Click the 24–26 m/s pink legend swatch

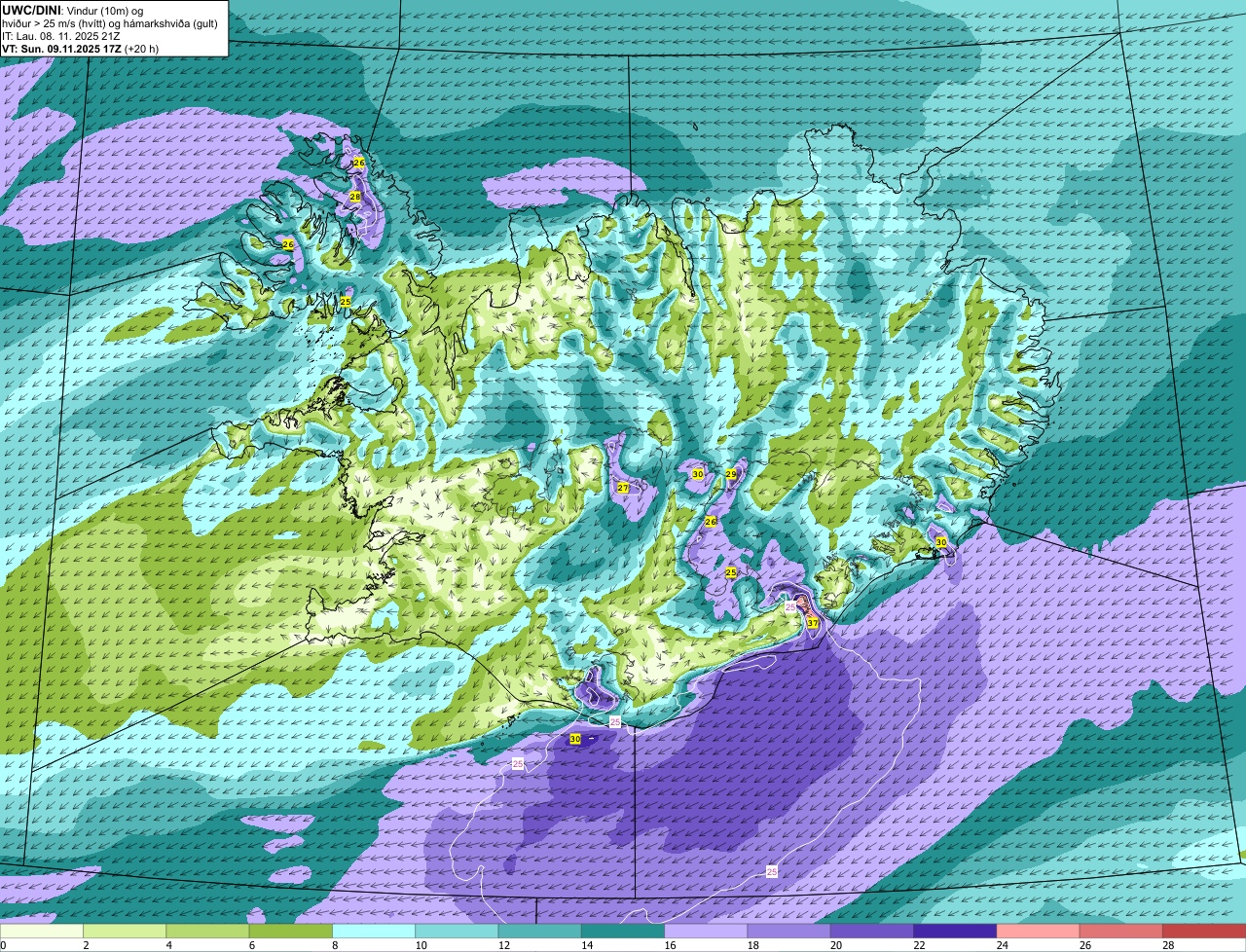[x=1038, y=932]
